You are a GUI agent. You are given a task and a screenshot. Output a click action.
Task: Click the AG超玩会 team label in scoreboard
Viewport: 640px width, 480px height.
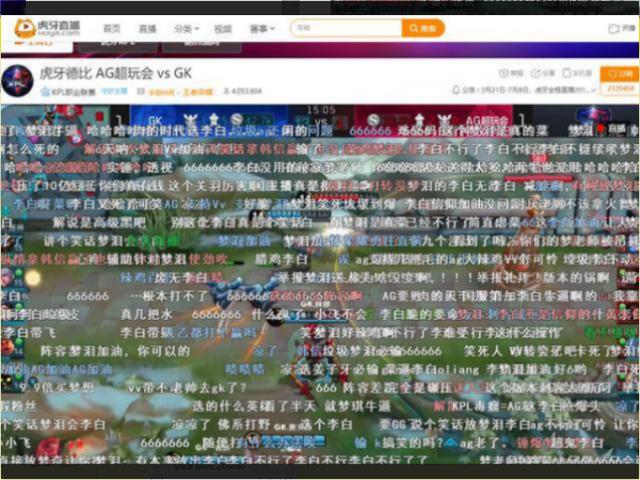[487, 121]
